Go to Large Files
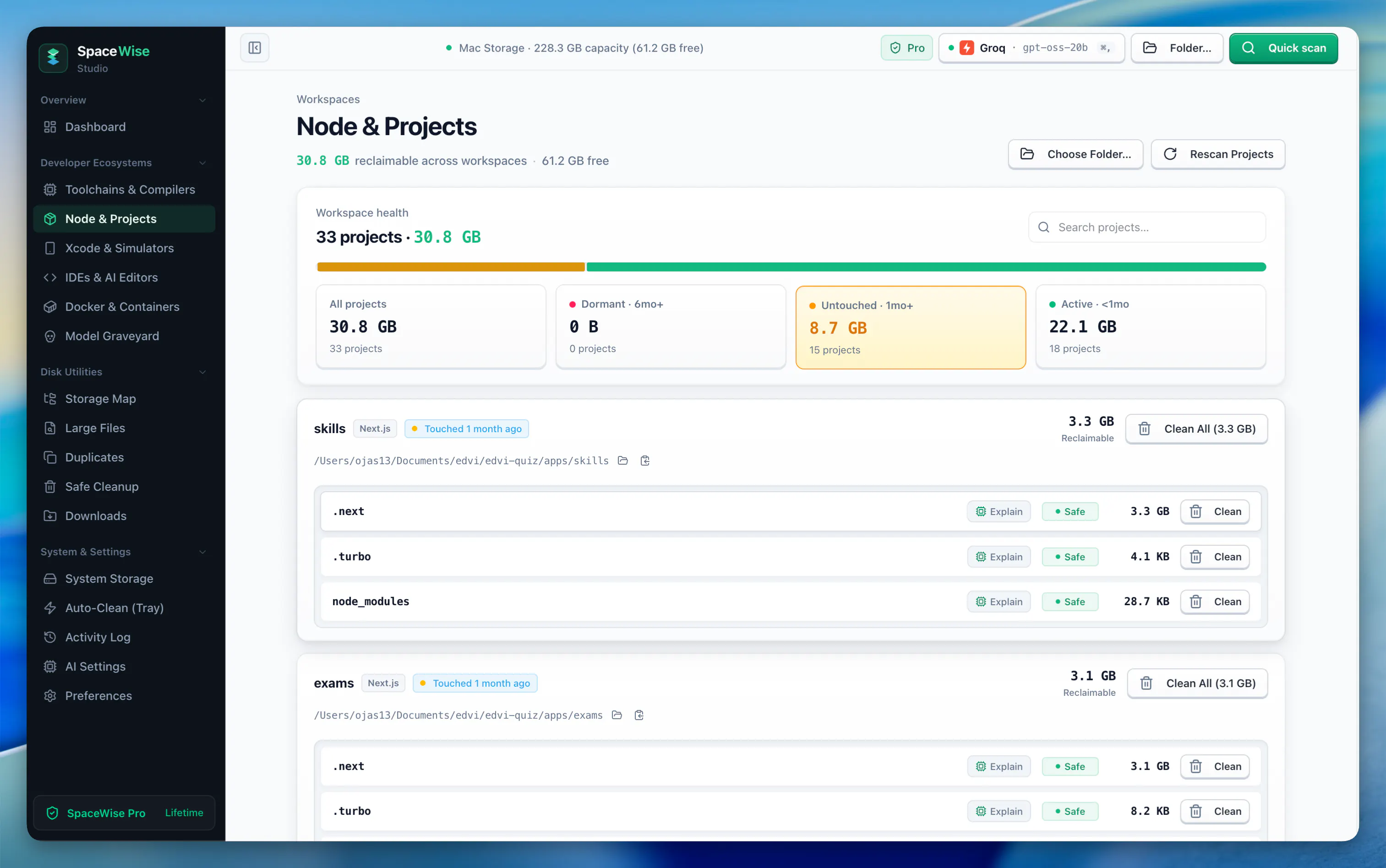The height and width of the screenshot is (868, 1386). tap(124, 428)
